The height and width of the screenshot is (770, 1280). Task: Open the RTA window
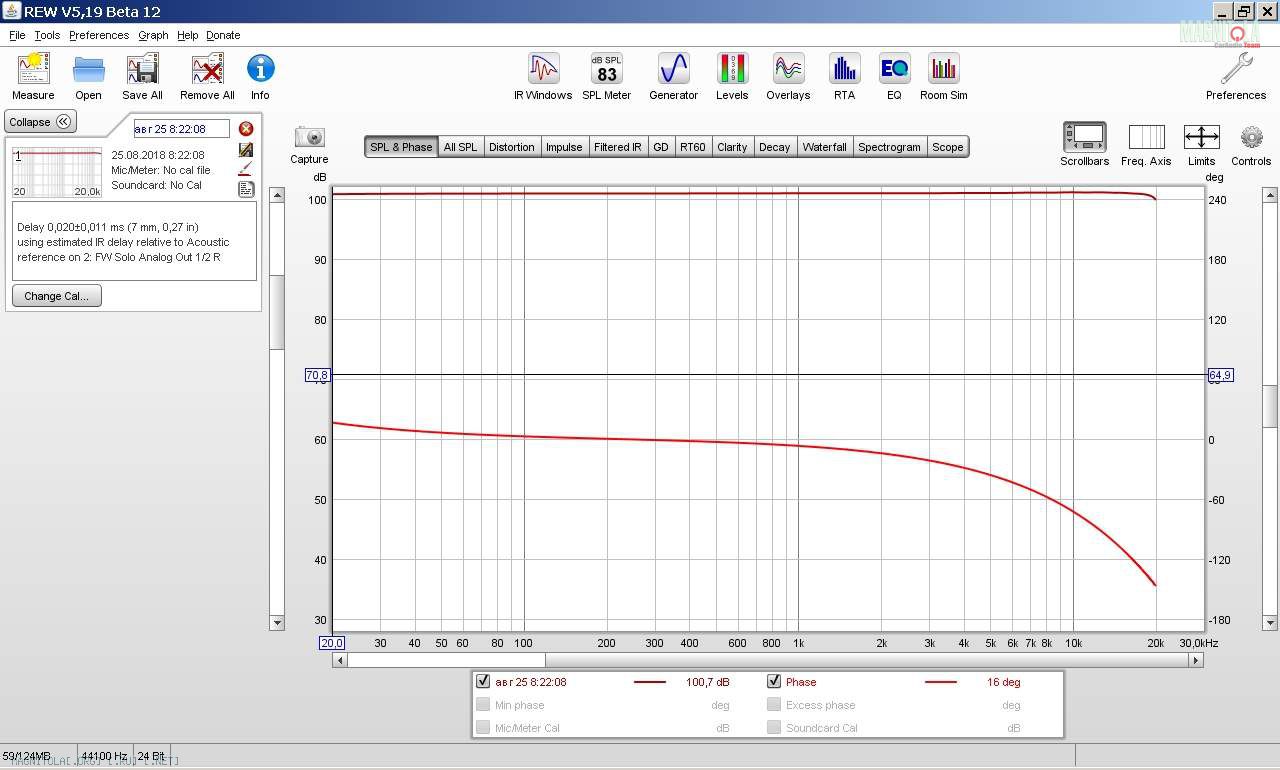[x=844, y=77]
